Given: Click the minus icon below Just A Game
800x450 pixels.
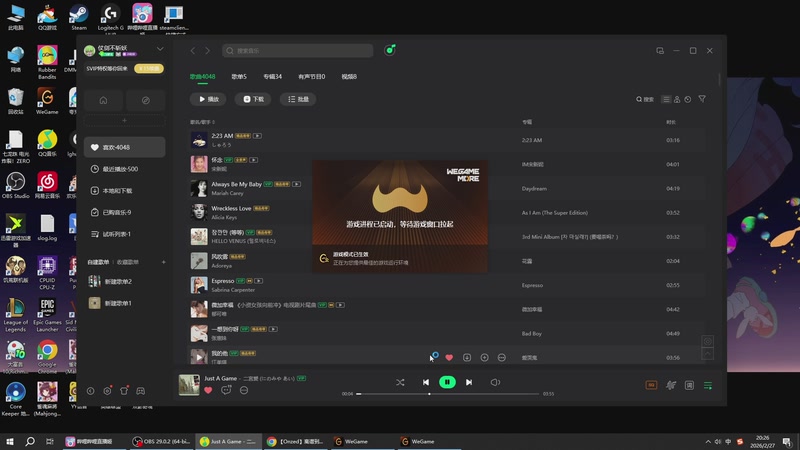Looking at the screenshot, I should click(244, 390).
